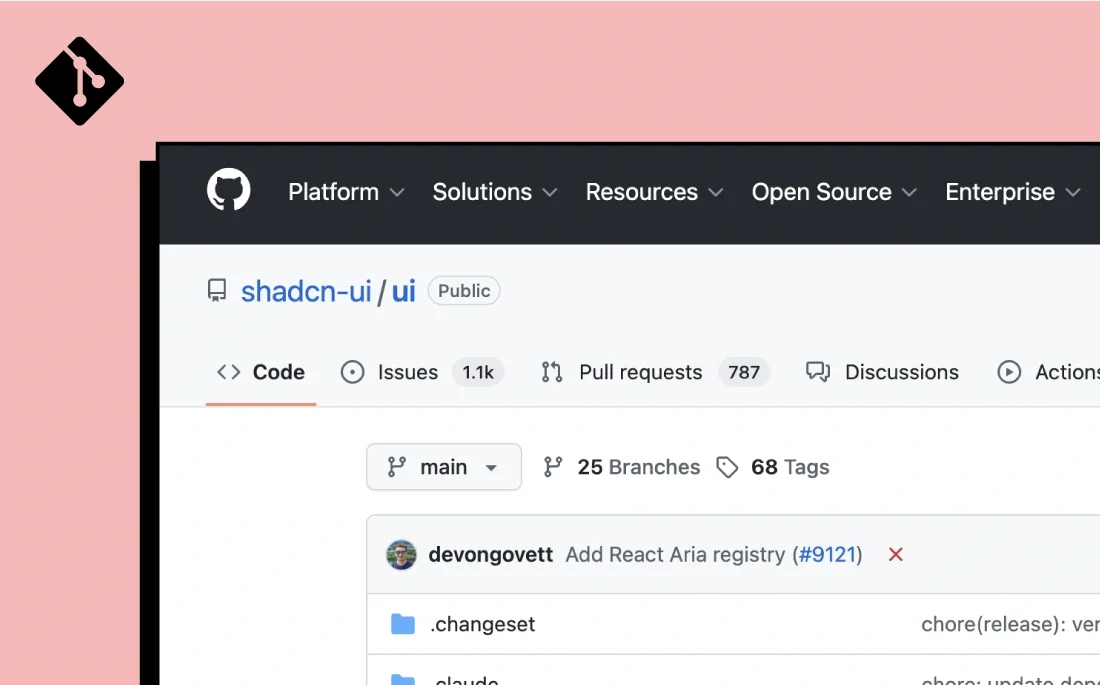Select the Code tab
Image resolution: width=1100 pixels, height=685 pixels.
point(261,372)
